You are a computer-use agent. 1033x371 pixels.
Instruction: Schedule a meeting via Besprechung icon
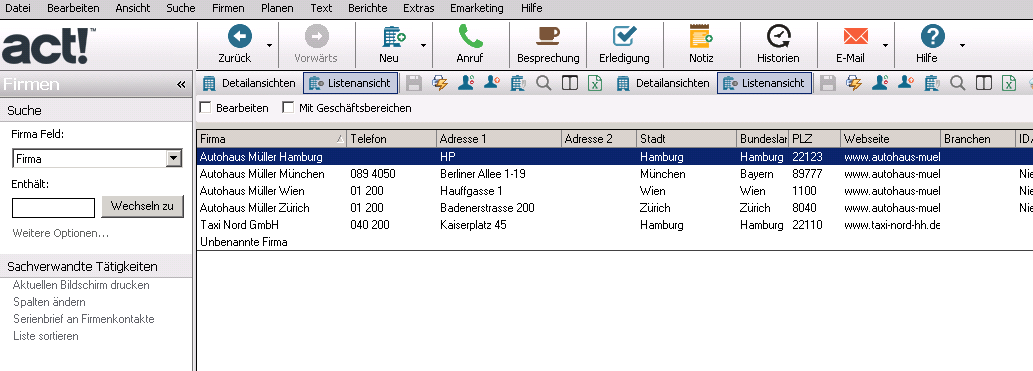[547, 36]
